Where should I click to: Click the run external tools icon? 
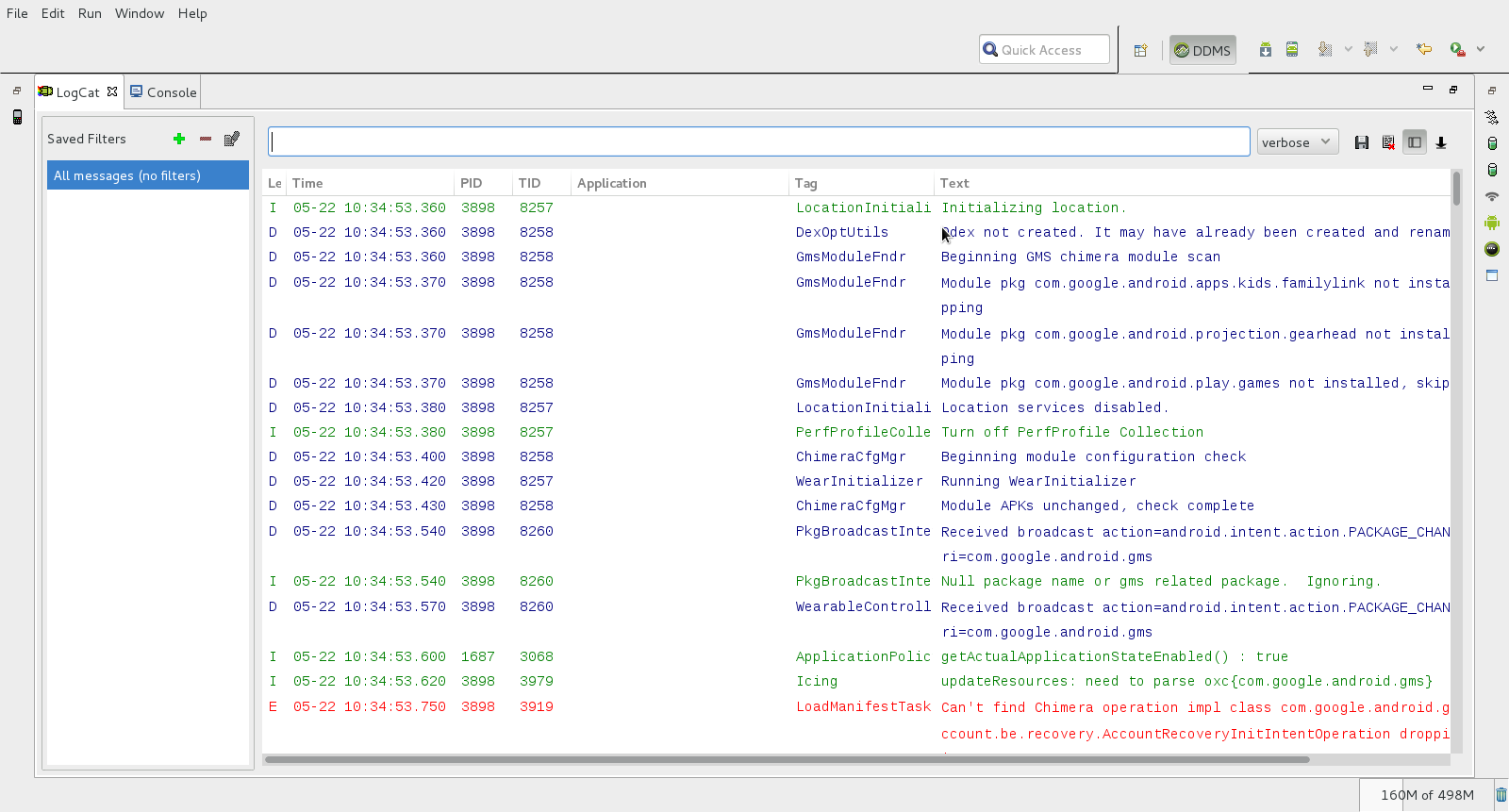(x=1458, y=49)
